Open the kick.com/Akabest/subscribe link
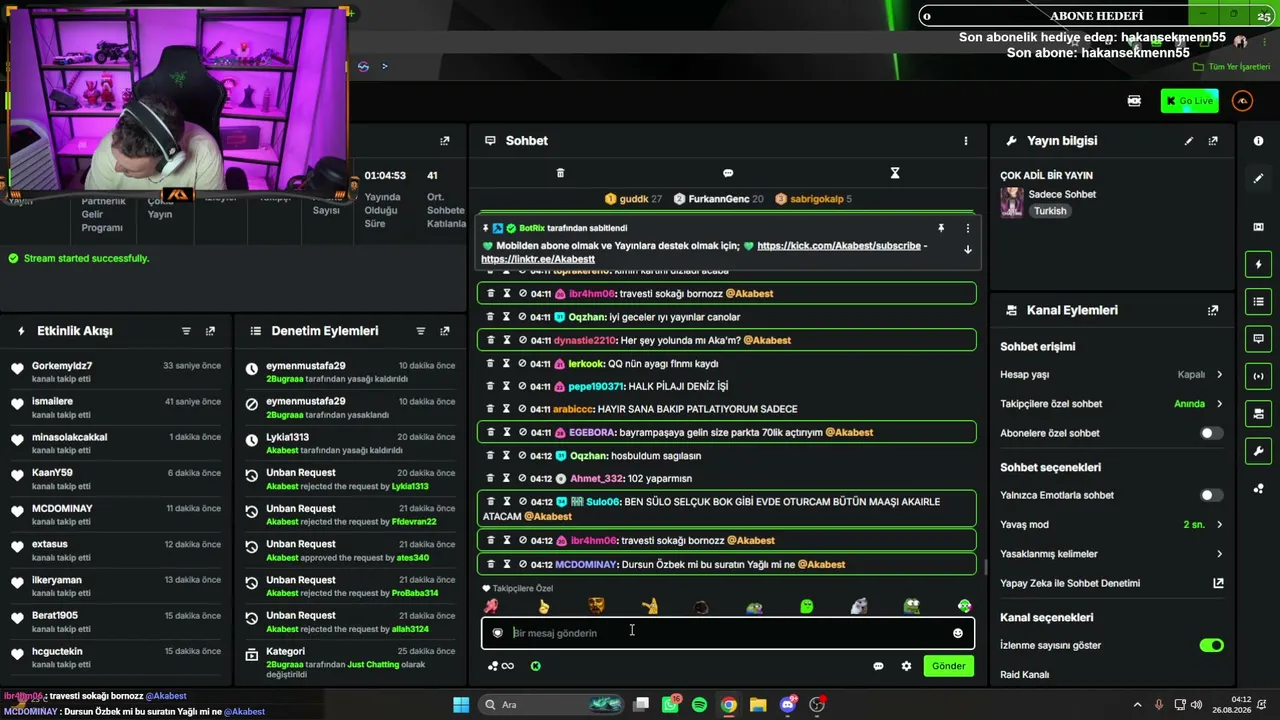The height and width of the screenshot is (720, 1280). pyautogui.click(x=839, y=246)
